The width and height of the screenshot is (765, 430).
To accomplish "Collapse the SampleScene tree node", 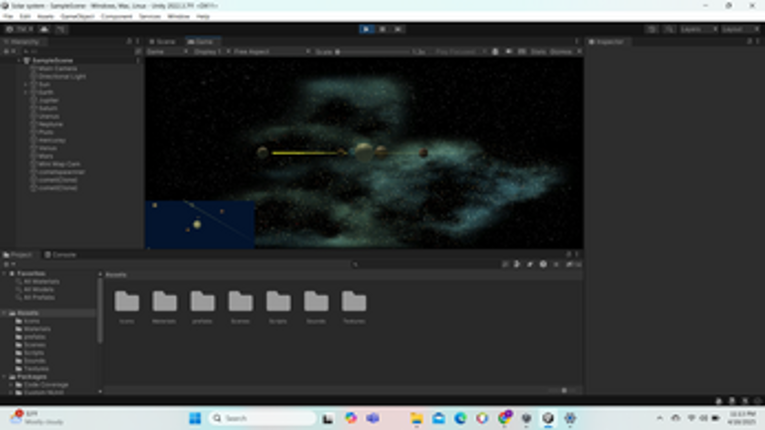I will pyautogui.click(x=19, y=61).
